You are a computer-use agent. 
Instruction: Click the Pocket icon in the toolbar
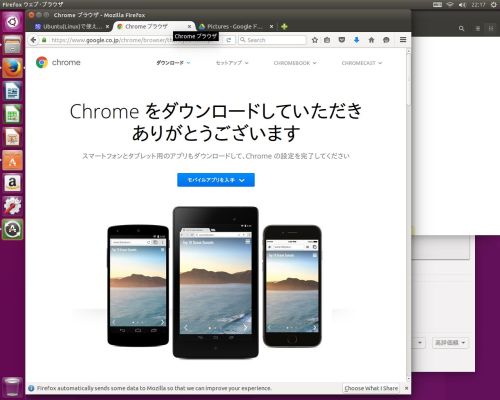[x=342, y=40]
